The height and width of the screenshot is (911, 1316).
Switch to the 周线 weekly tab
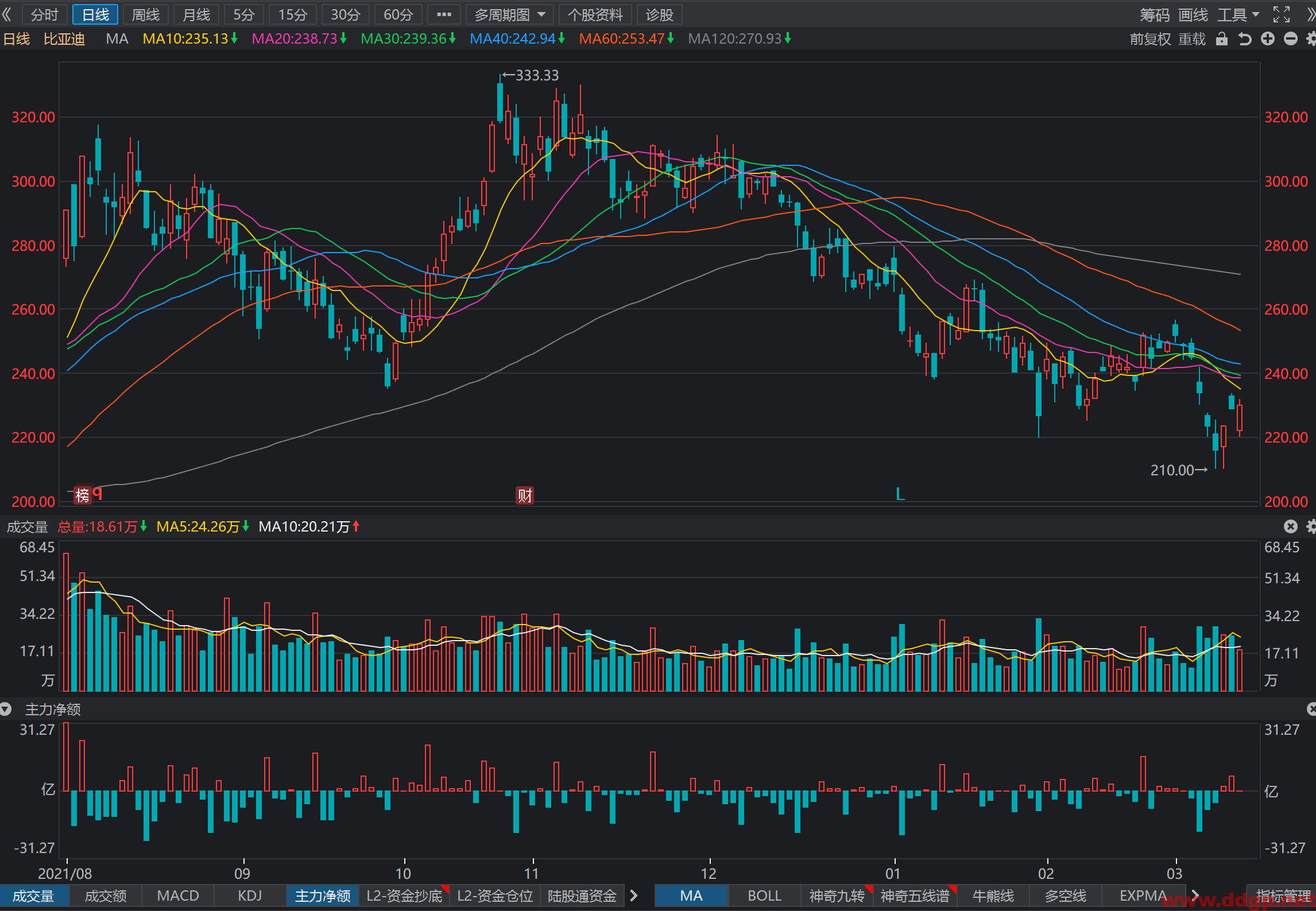click(146, 15)
